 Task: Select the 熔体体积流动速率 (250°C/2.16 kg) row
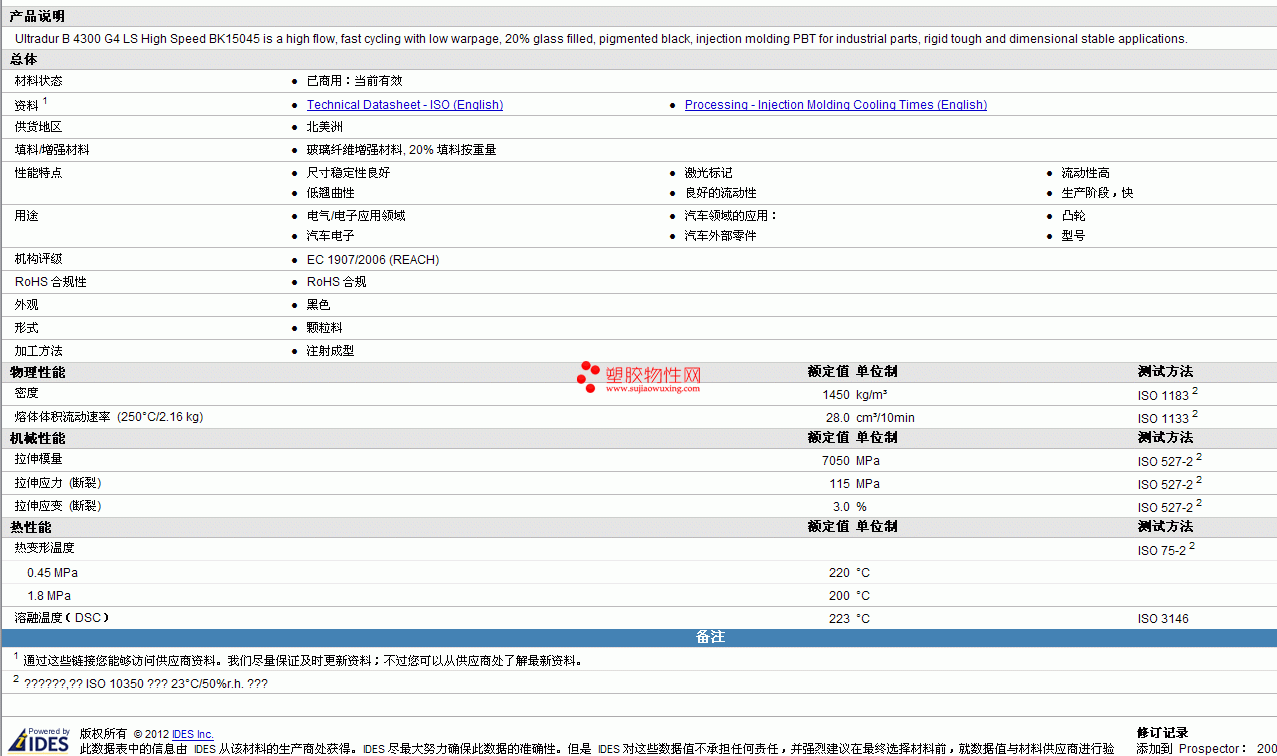pyautogui.click(x=638, y=417)
